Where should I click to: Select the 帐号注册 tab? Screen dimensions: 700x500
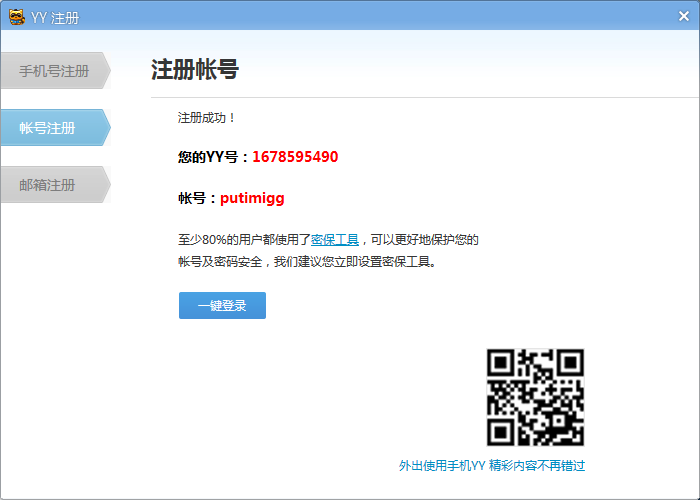point(55,128)
